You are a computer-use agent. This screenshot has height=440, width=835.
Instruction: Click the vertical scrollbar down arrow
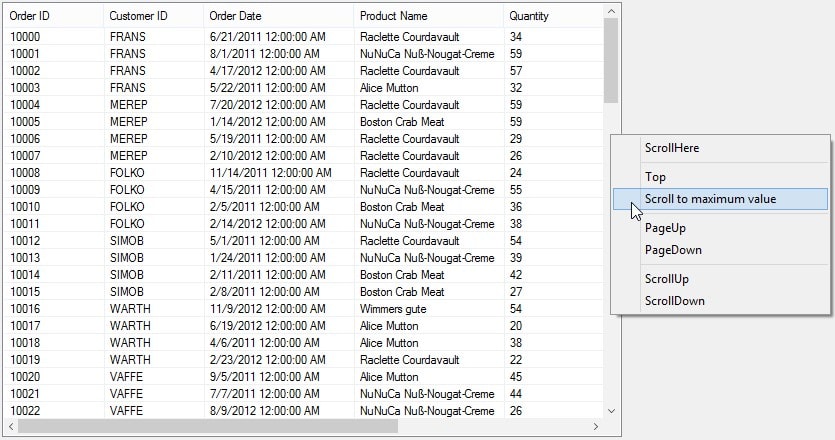[611, 411]
